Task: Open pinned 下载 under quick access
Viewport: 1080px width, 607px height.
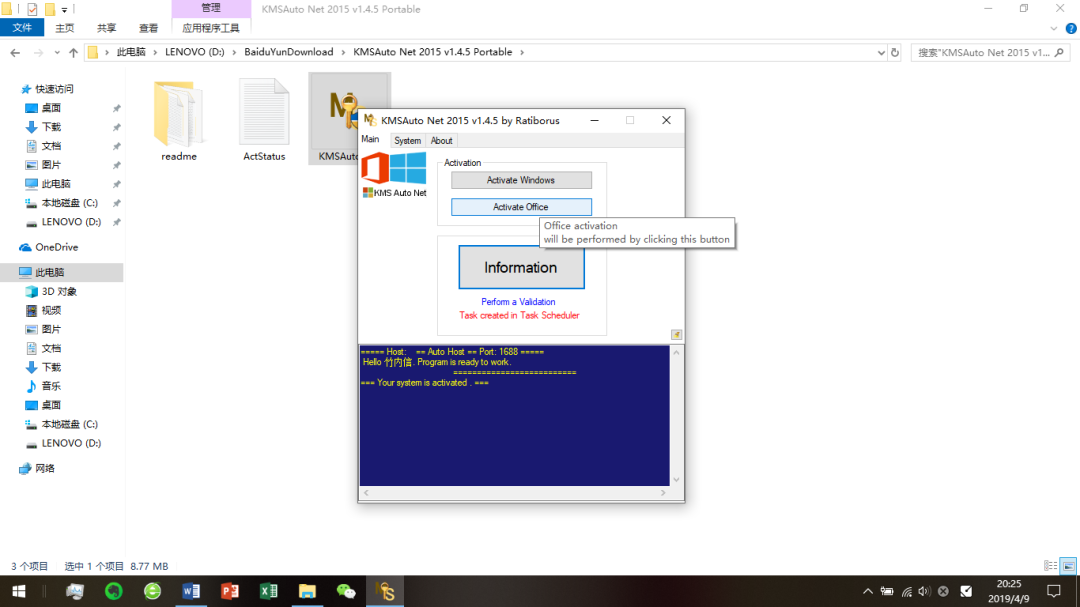Action: click(x=51, y=127)
